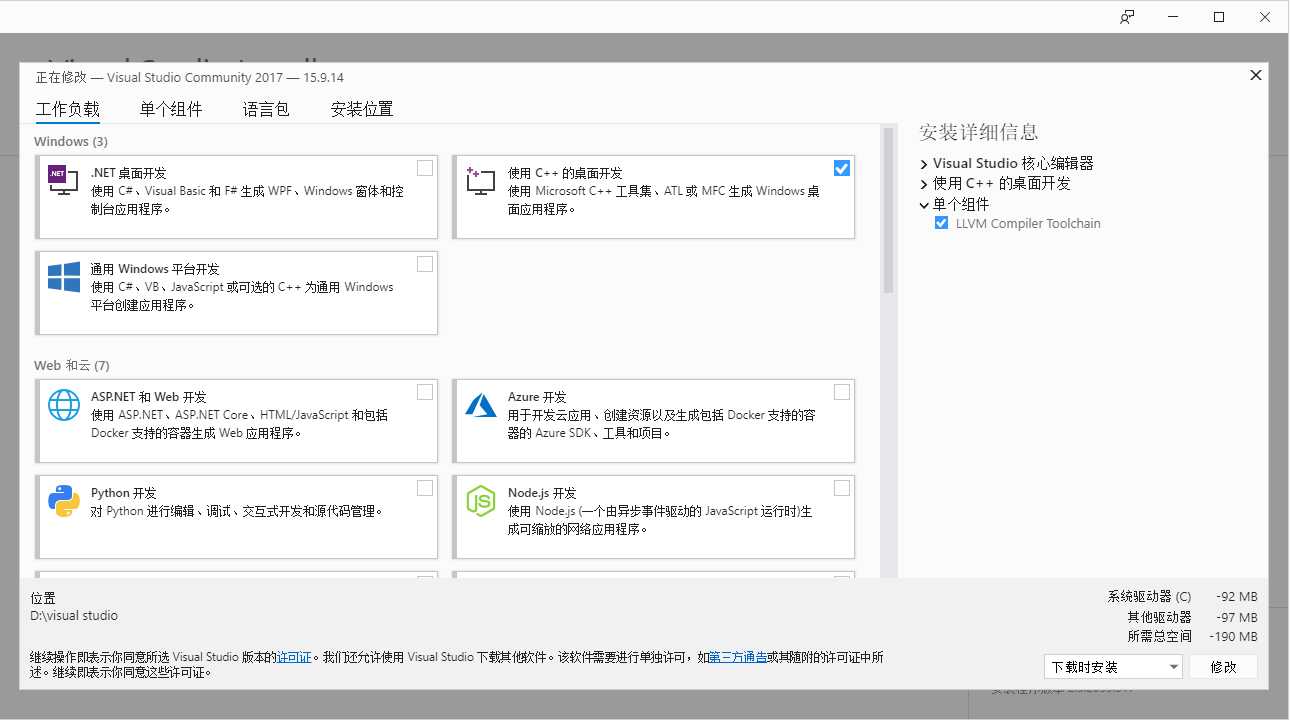Click the Node.js hexagon logo icon
The width and height of the screenshot is (1290, 720).
click(480, 500)
